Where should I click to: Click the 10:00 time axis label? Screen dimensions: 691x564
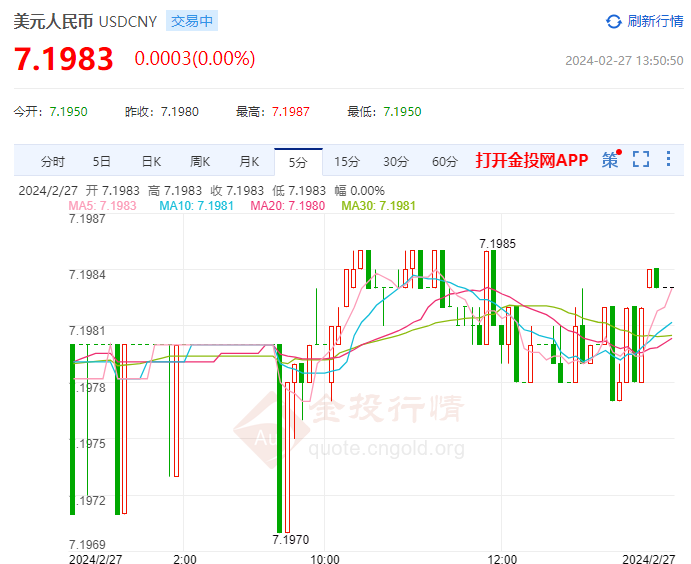click(325, 559)
